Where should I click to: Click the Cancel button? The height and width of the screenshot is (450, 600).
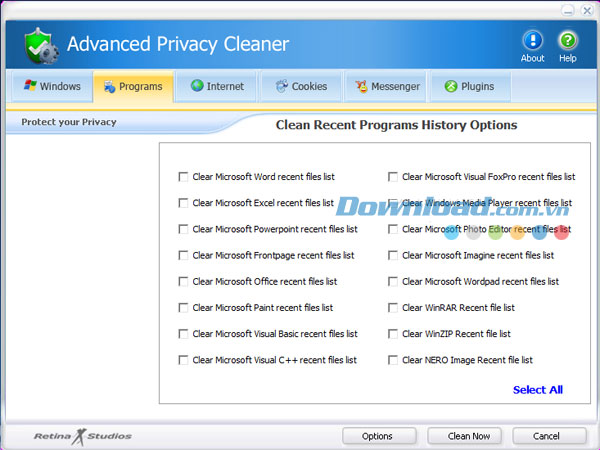549,436
